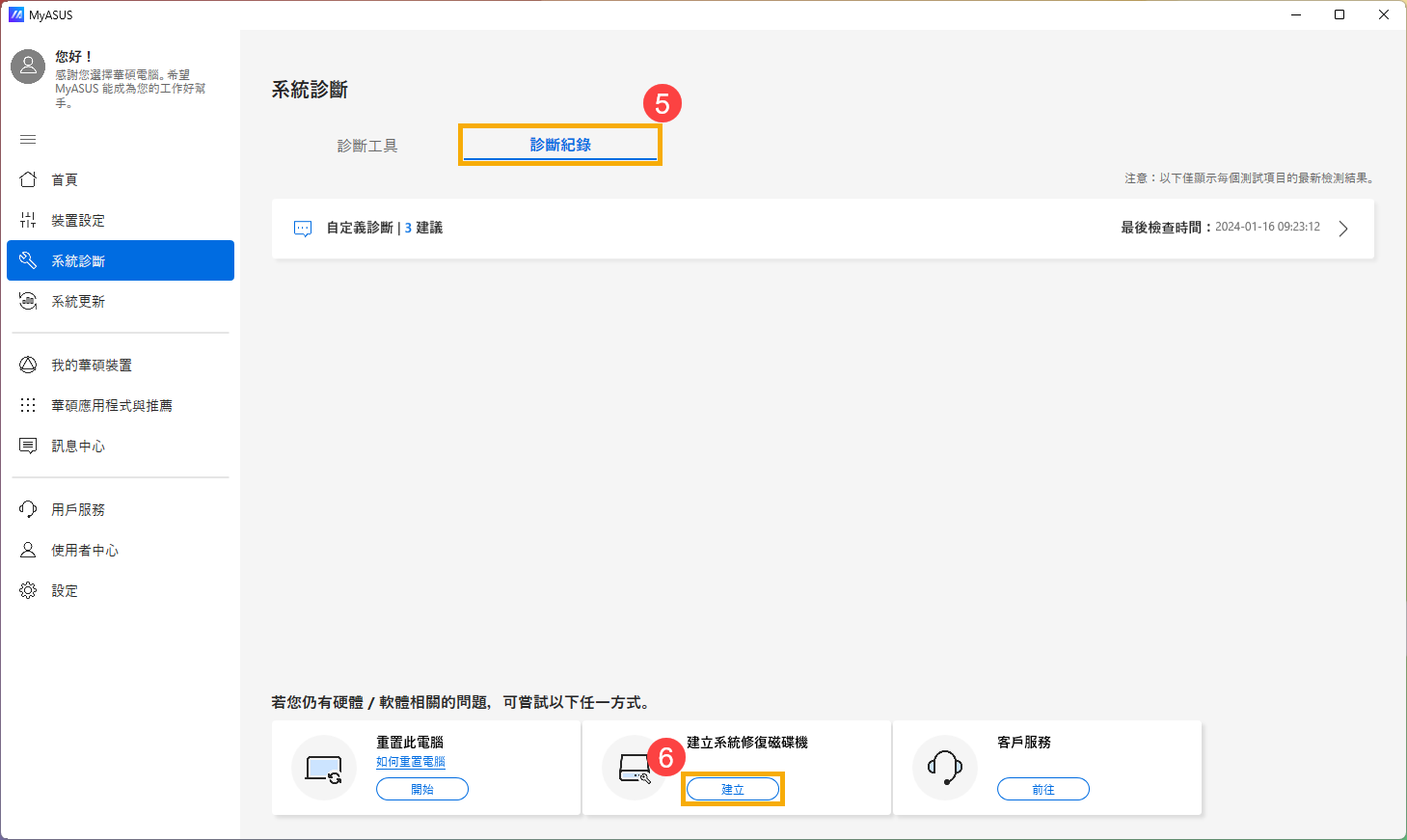Click the 訊息中心 message icon
Image resolution: width=1407 pixels, height=840 pixels.
point(28,446)
